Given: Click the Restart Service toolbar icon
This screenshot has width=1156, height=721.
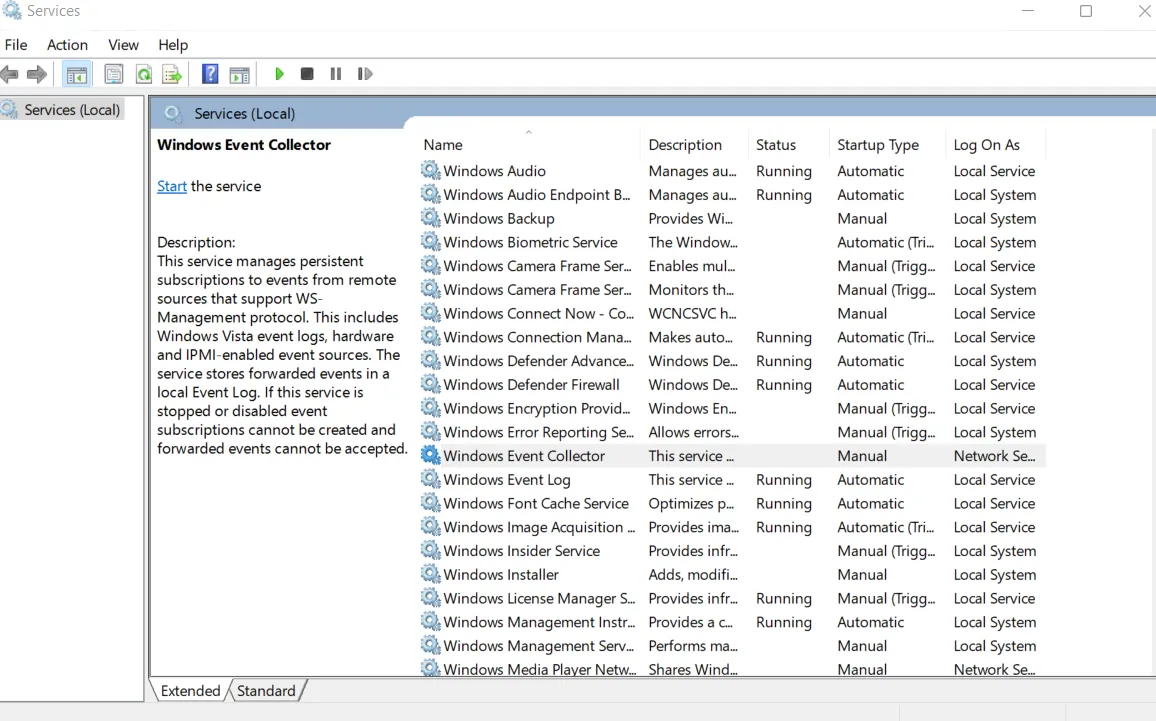Looking at the screenshot, I should (x=365, y=74).
